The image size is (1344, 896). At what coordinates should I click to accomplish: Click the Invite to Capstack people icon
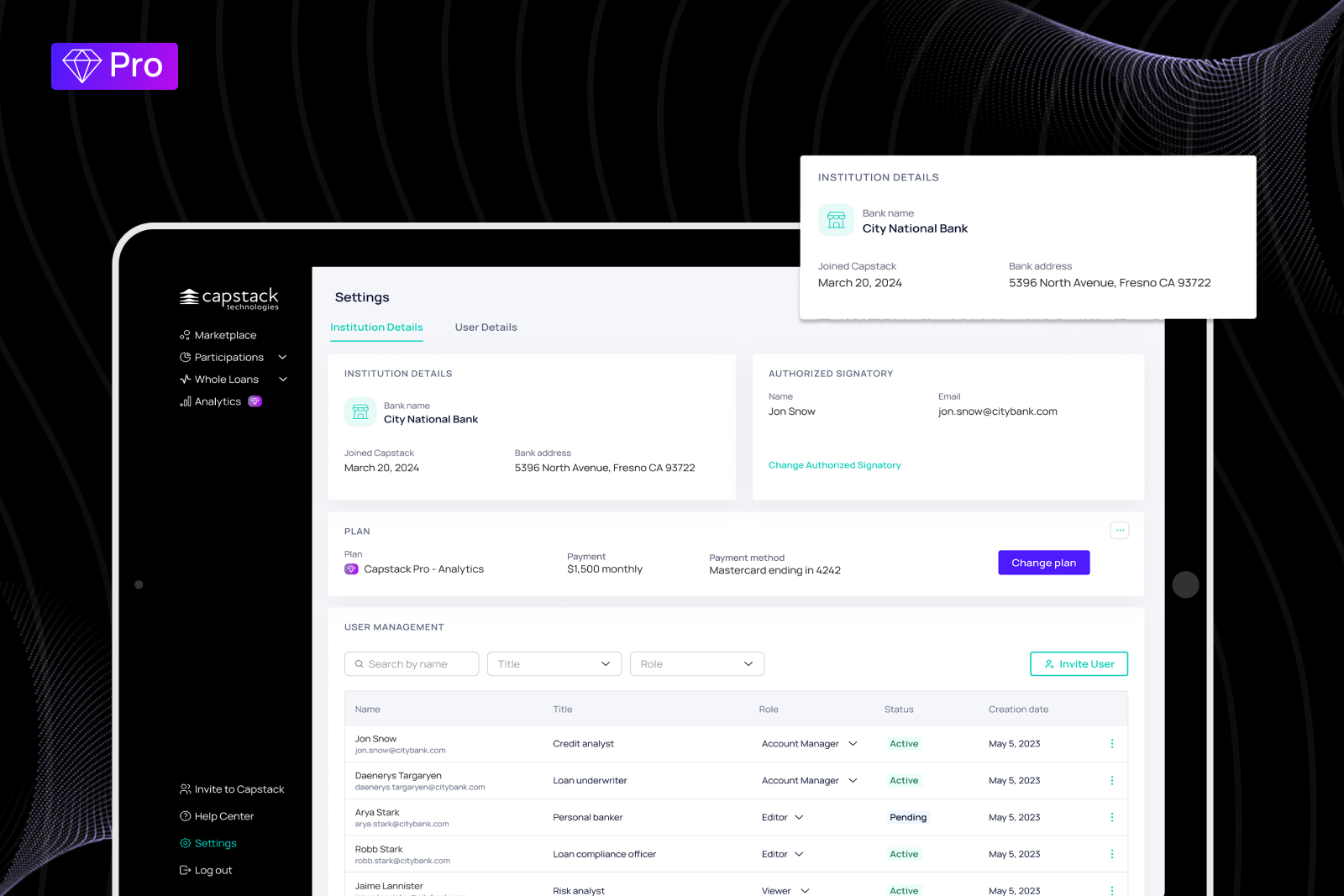(185, 789)
